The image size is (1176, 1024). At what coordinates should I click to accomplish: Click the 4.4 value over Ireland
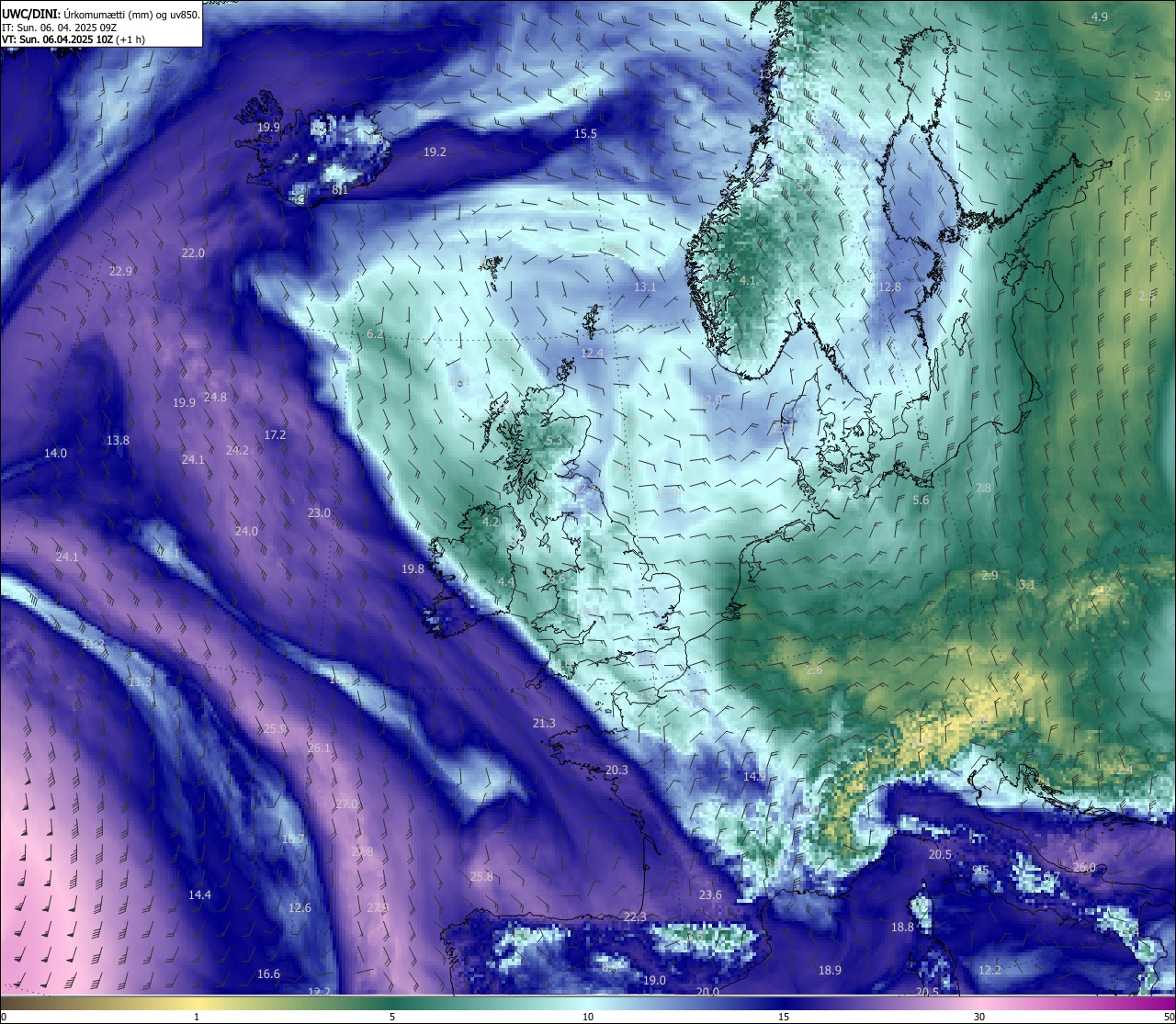[506, 582]
